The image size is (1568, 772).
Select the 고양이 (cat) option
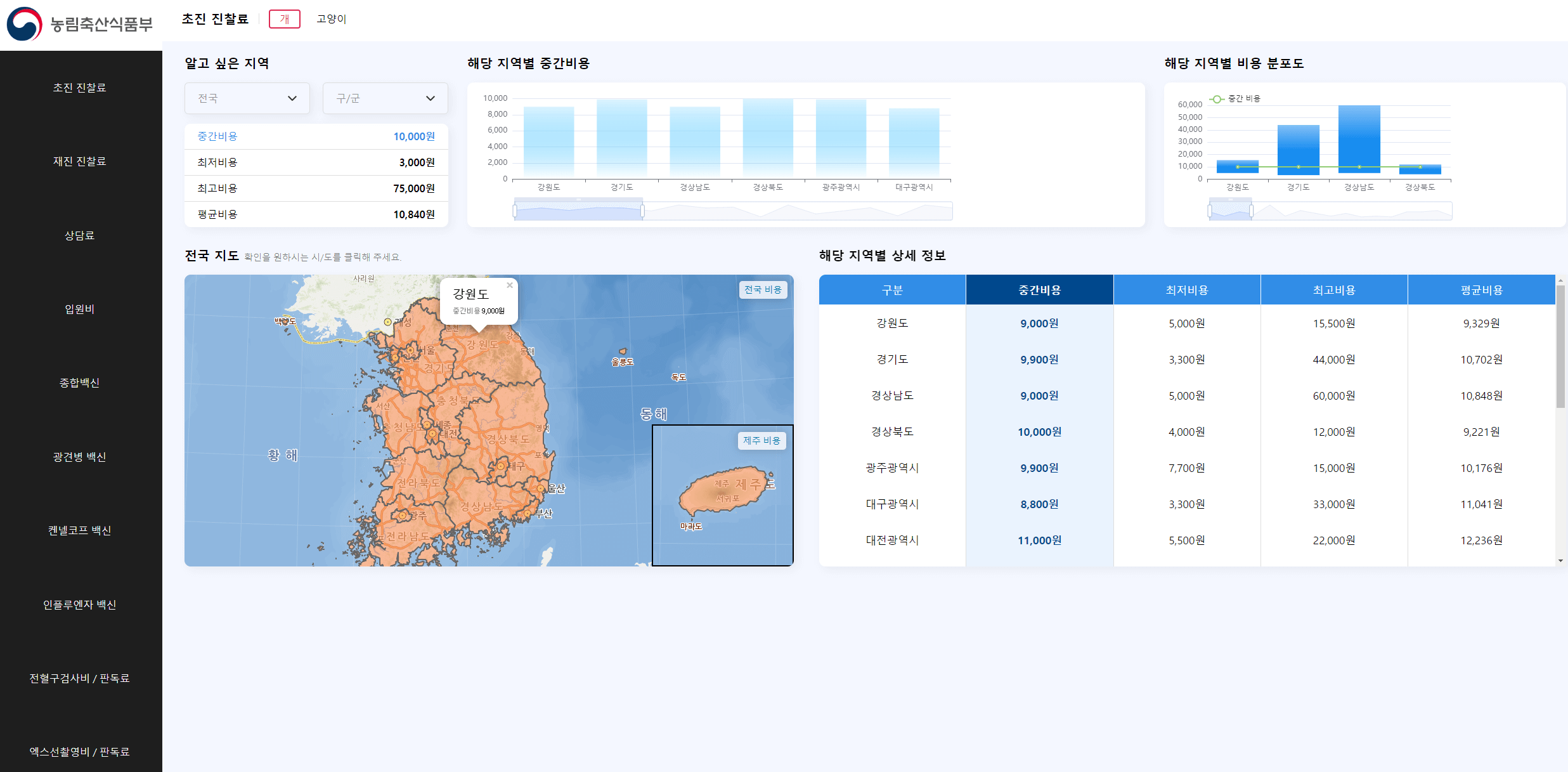click(330, 18)
